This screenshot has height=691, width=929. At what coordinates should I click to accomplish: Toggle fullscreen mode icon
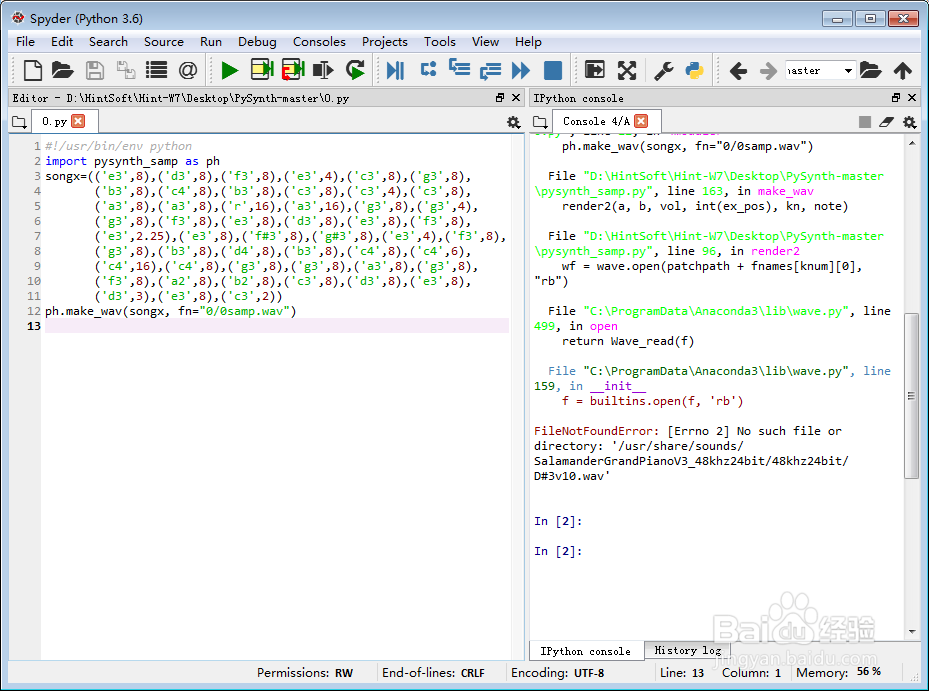tap(627, 71)
